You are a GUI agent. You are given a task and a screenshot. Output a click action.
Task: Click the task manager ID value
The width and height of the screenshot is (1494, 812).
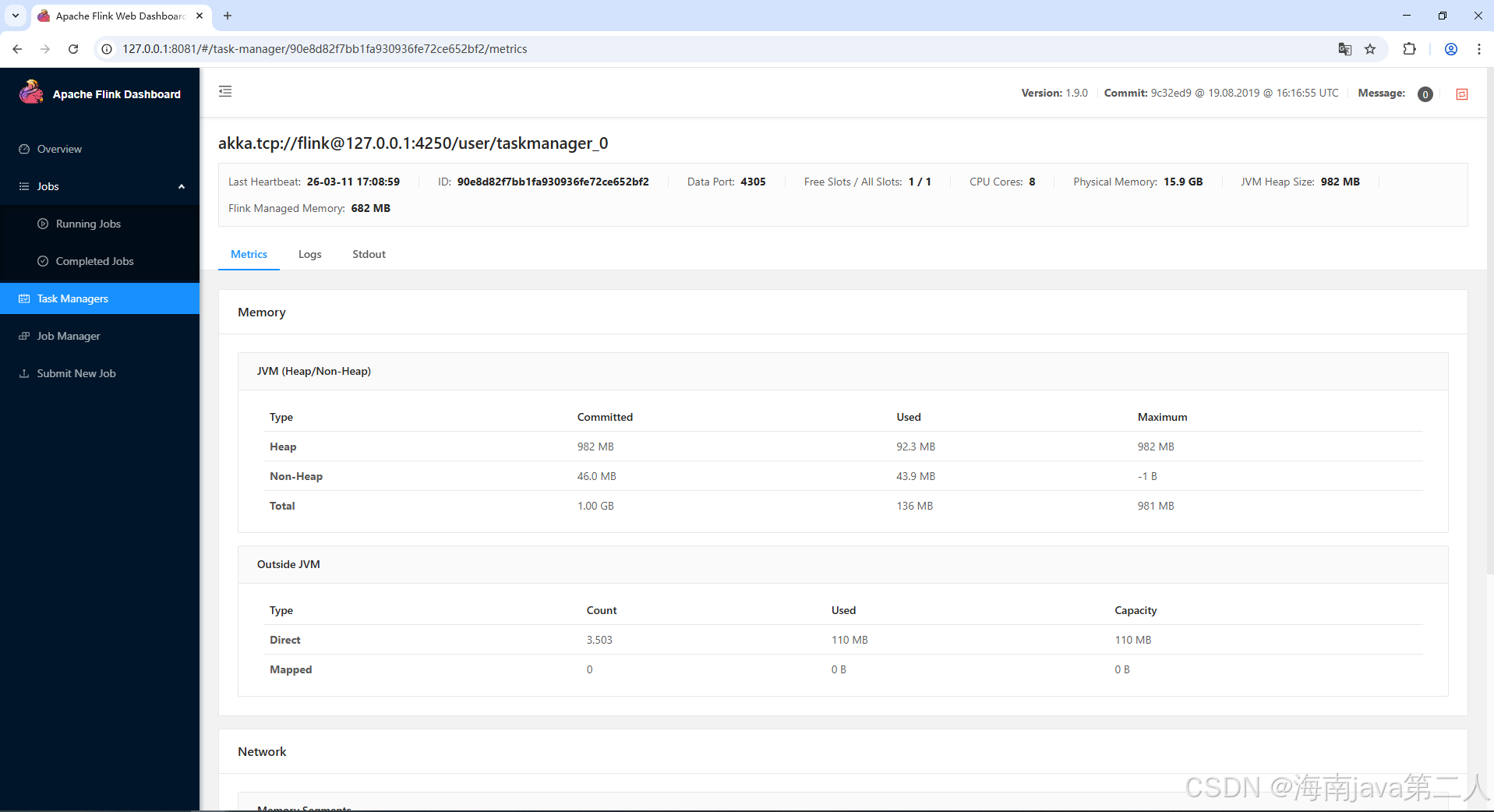553,182
